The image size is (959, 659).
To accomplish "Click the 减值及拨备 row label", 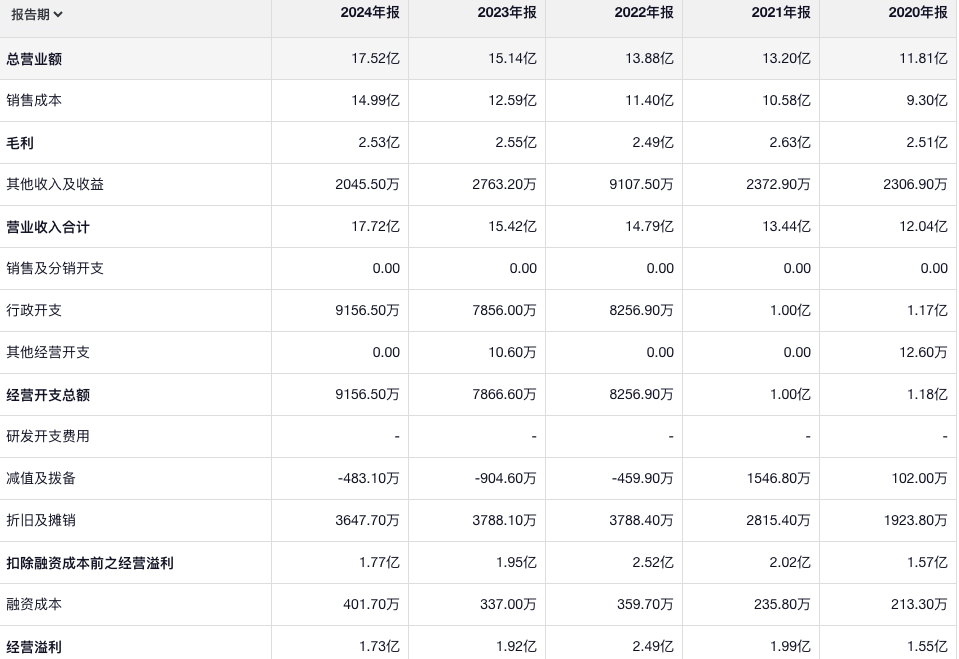I will pos(41,479).
